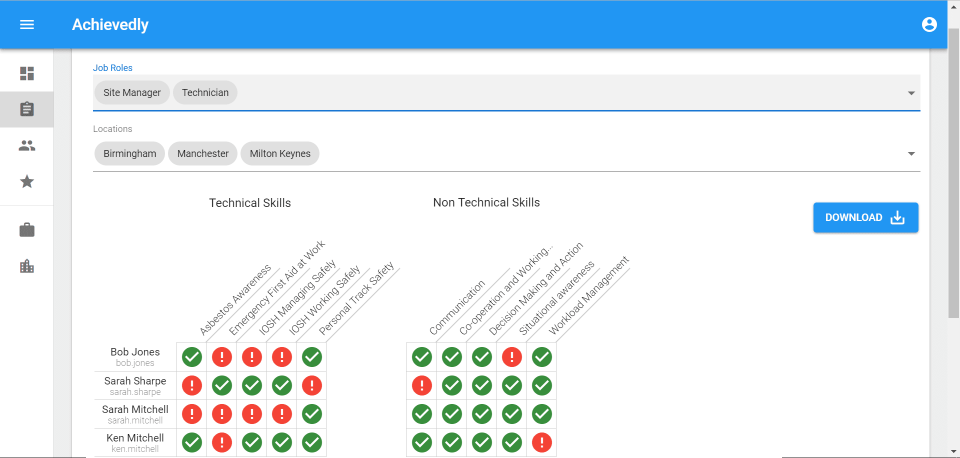
Task: Click Bob Jones Asbestos Awareness green check
Action: [192, 357]
